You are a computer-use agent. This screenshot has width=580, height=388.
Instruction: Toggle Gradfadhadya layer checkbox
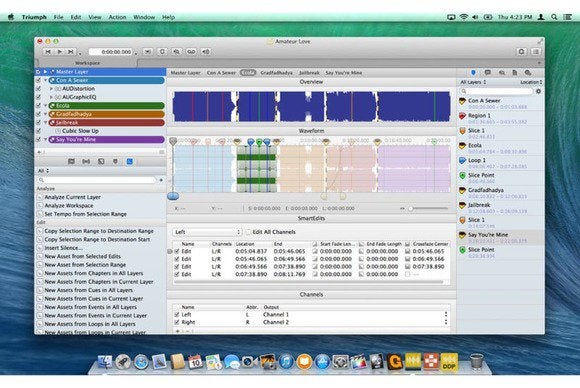pos(38,114)
